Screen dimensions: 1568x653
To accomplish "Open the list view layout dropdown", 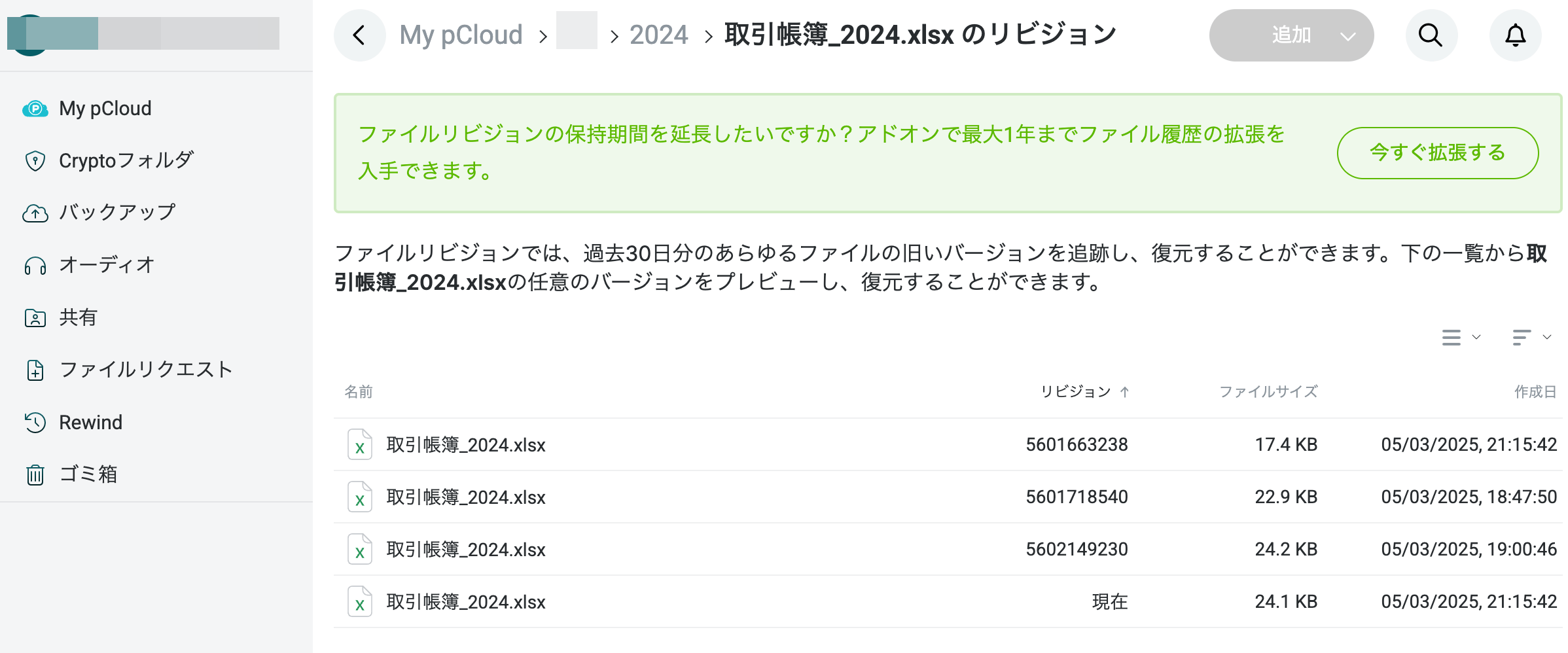I will [x=1461, y=338].
